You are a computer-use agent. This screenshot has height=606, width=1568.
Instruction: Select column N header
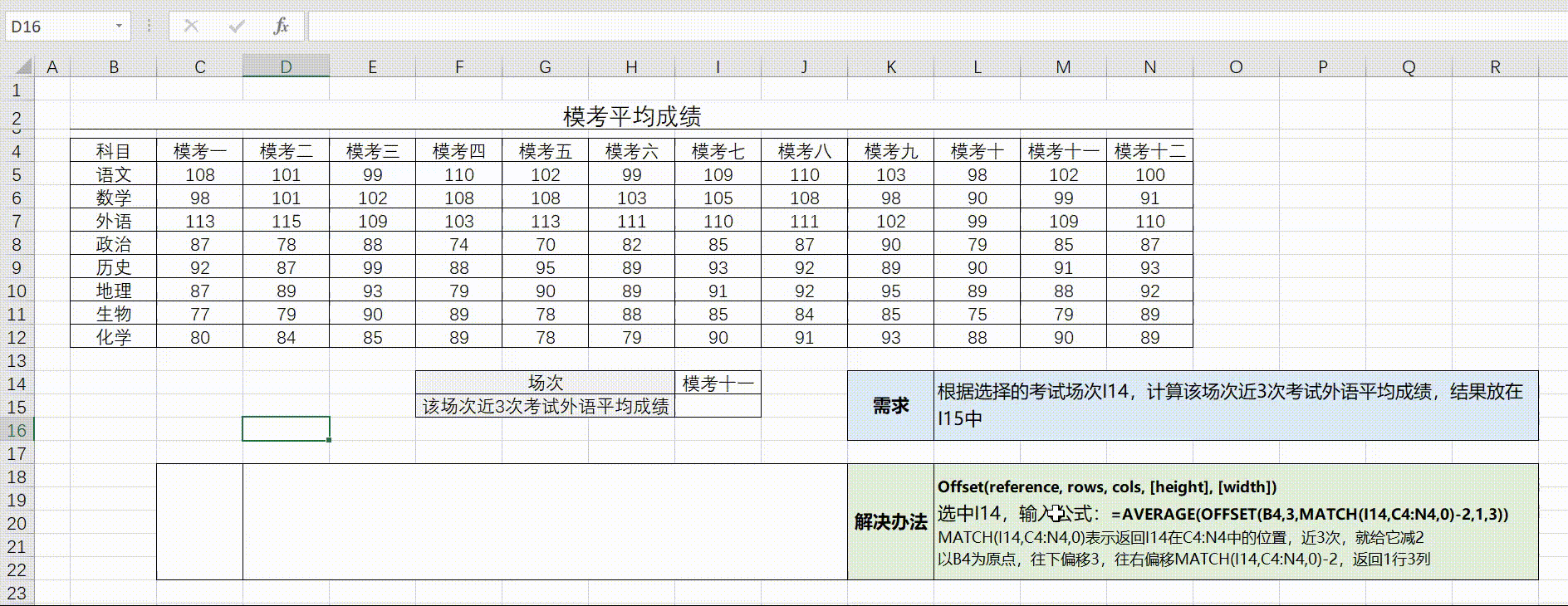1149,66
